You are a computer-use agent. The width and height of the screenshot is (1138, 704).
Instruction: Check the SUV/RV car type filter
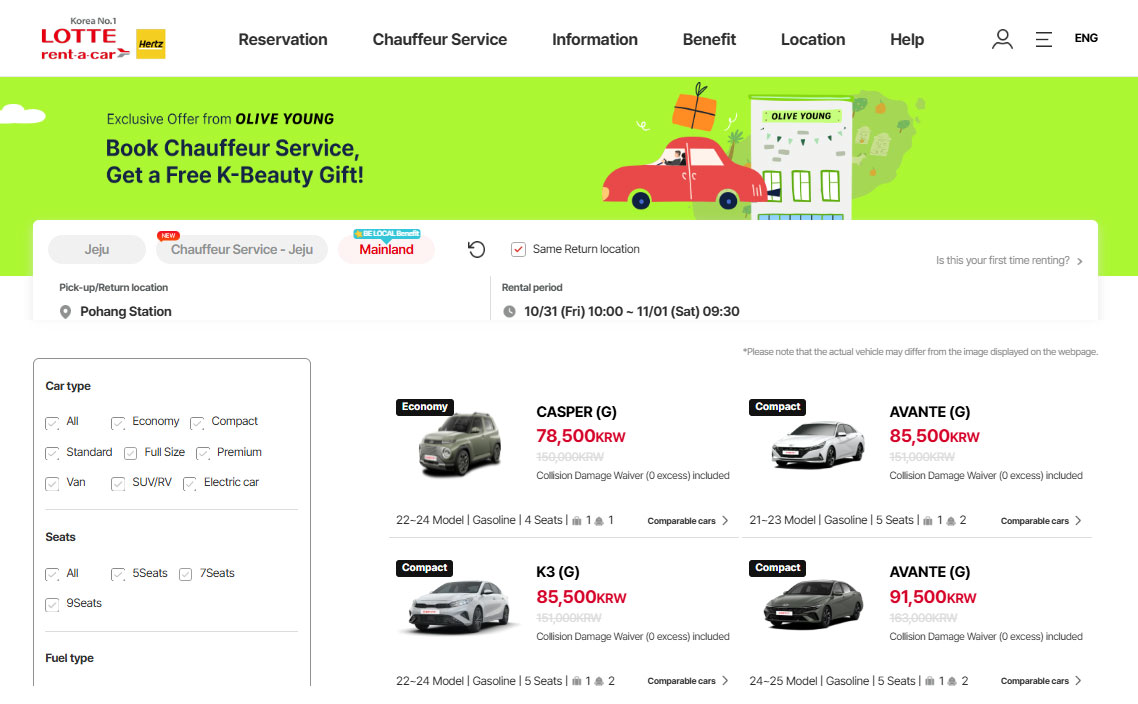tap(118, 483)
